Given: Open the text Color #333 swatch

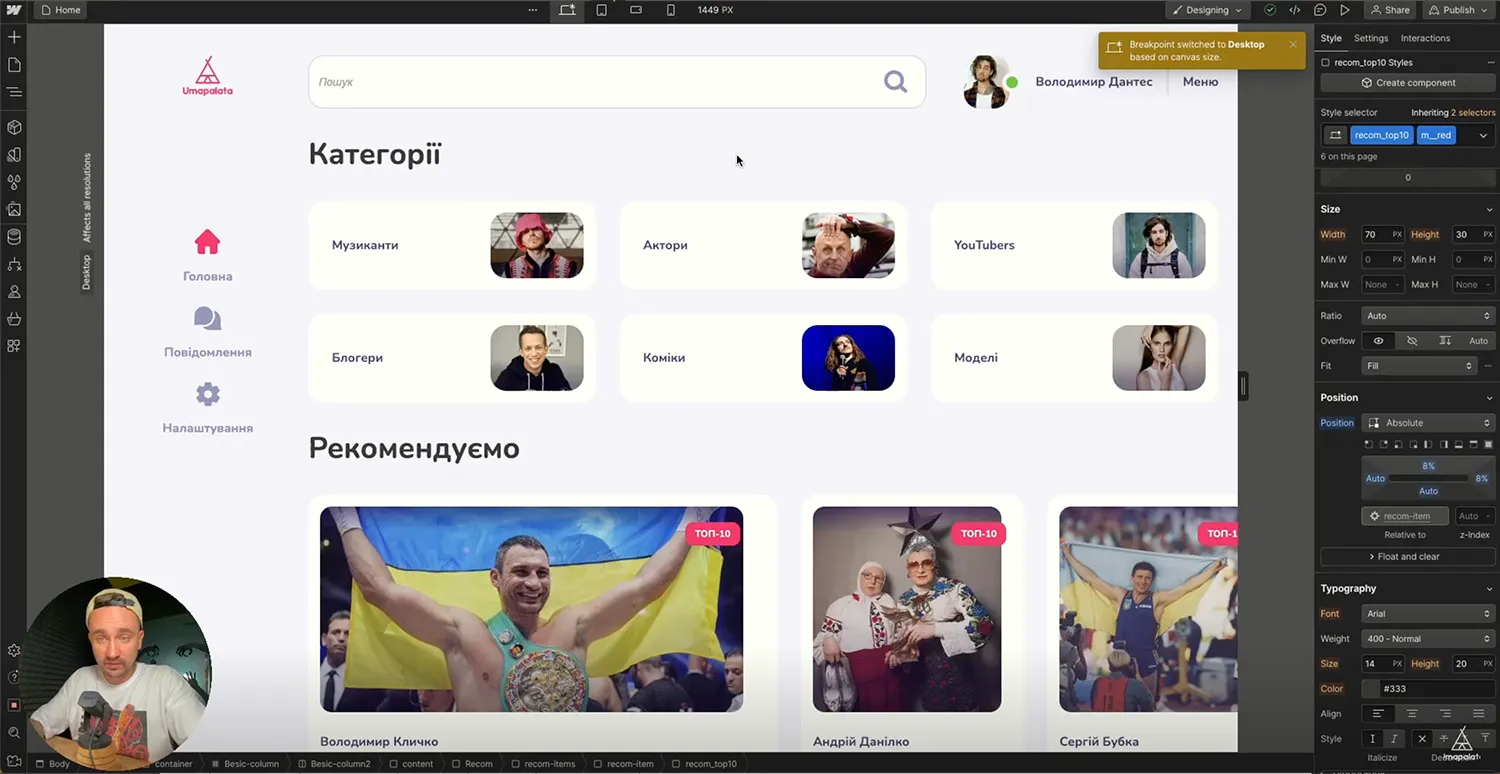Looking at the screenshot, I should tap(1371, 689).
